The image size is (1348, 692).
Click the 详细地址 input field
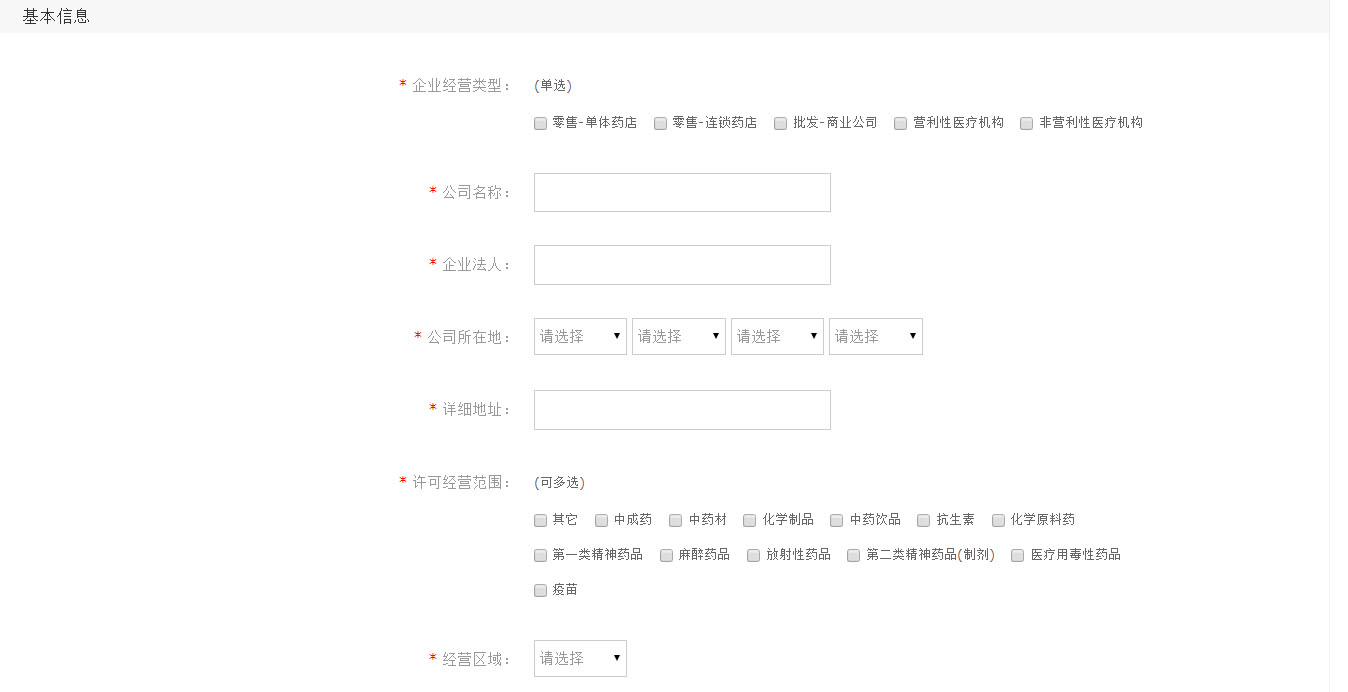point(682,410)
